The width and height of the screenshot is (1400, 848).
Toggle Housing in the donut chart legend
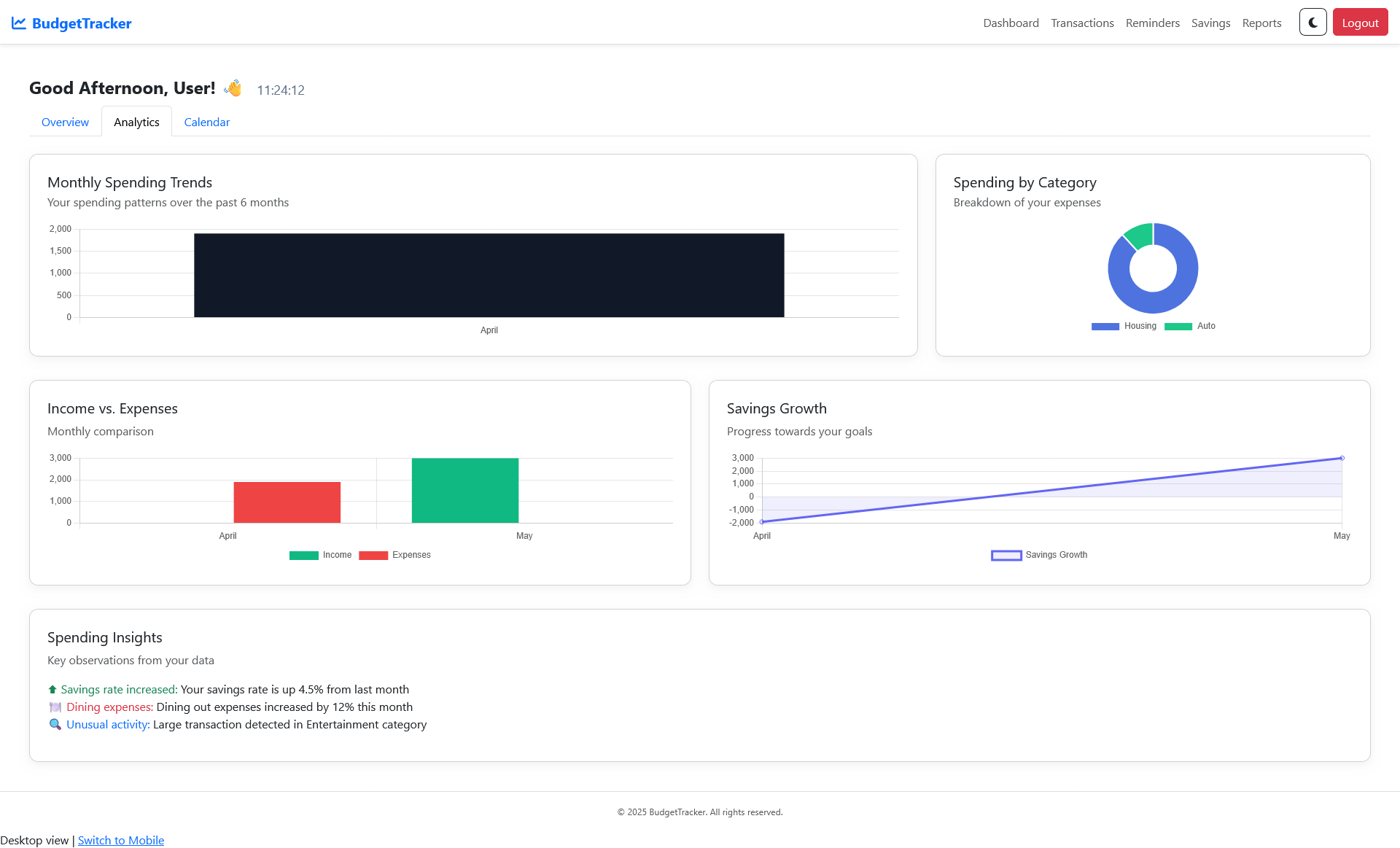[1124, 326]
